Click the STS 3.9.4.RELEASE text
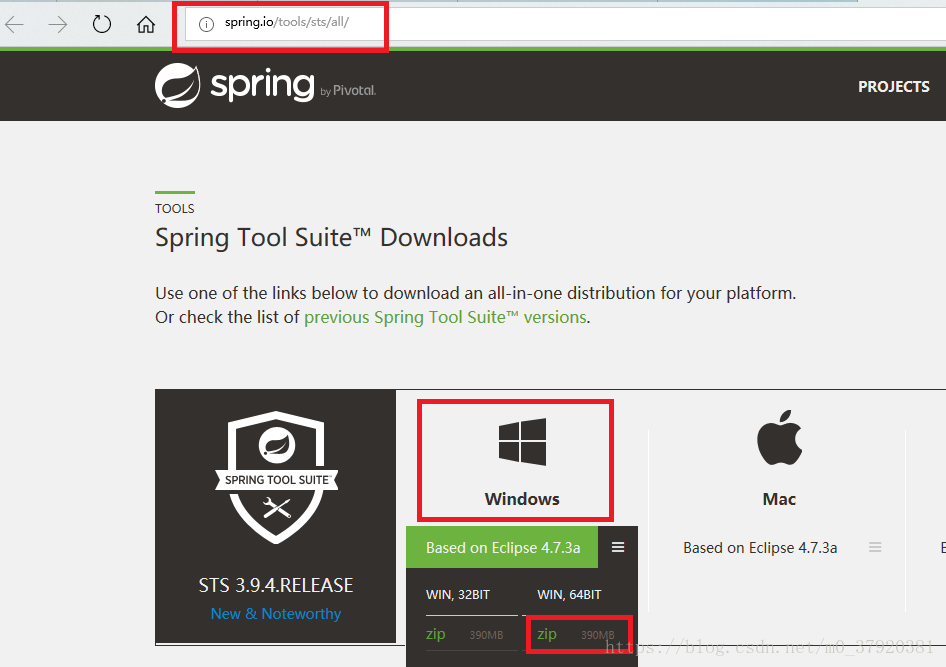946x667 pixels. (276, 585)
